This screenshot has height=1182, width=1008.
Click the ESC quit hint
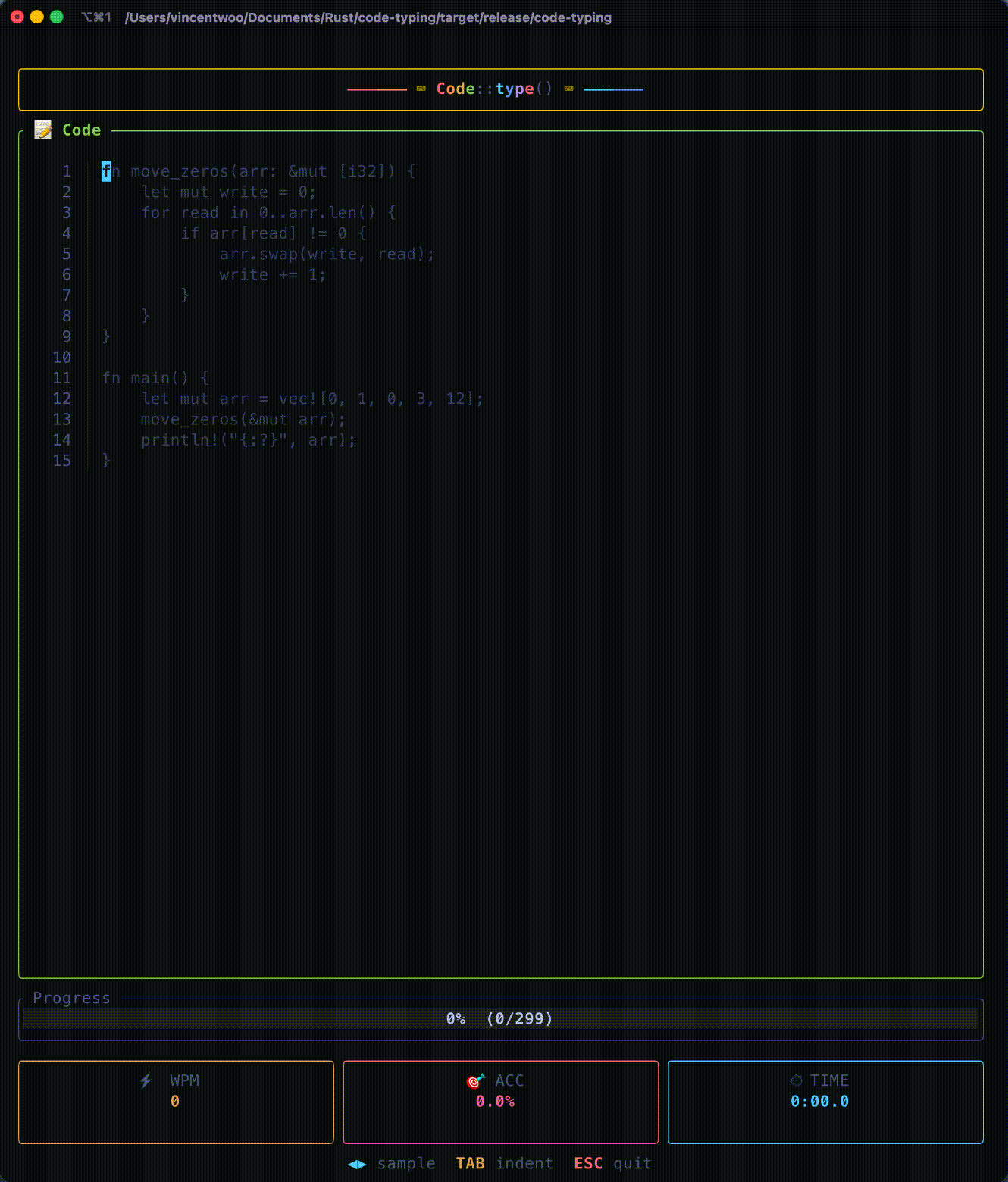[x=612, y=1164]
